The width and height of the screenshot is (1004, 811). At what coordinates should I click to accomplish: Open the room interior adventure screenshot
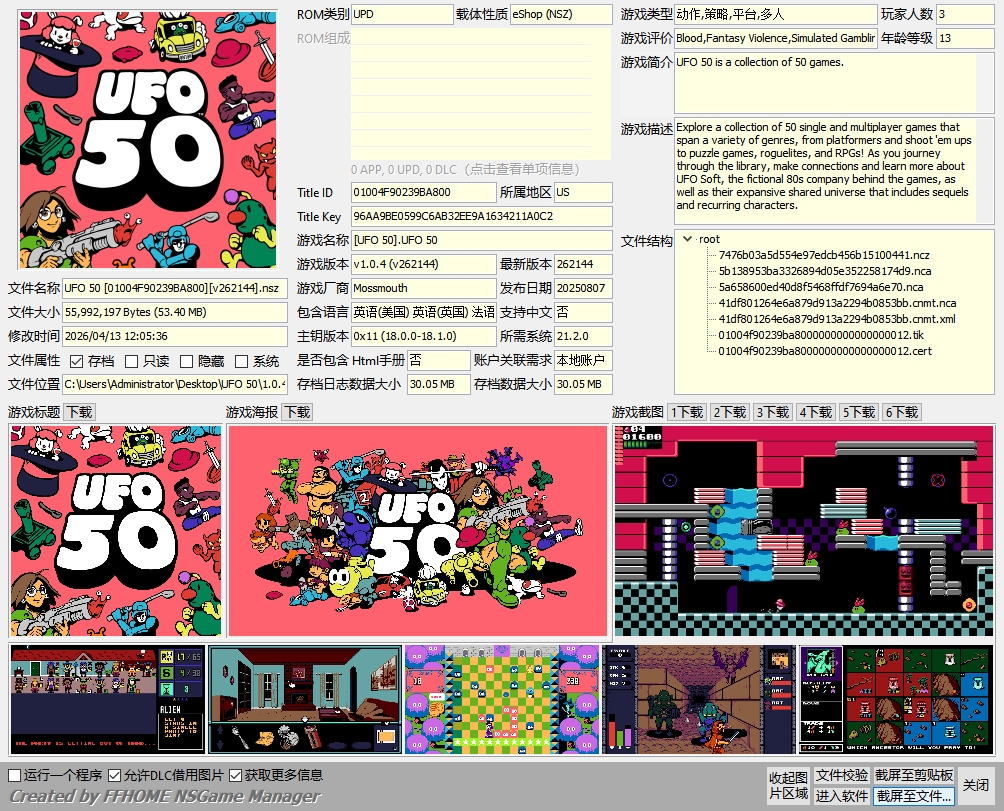pyautogui.click(x=305, y=700)
